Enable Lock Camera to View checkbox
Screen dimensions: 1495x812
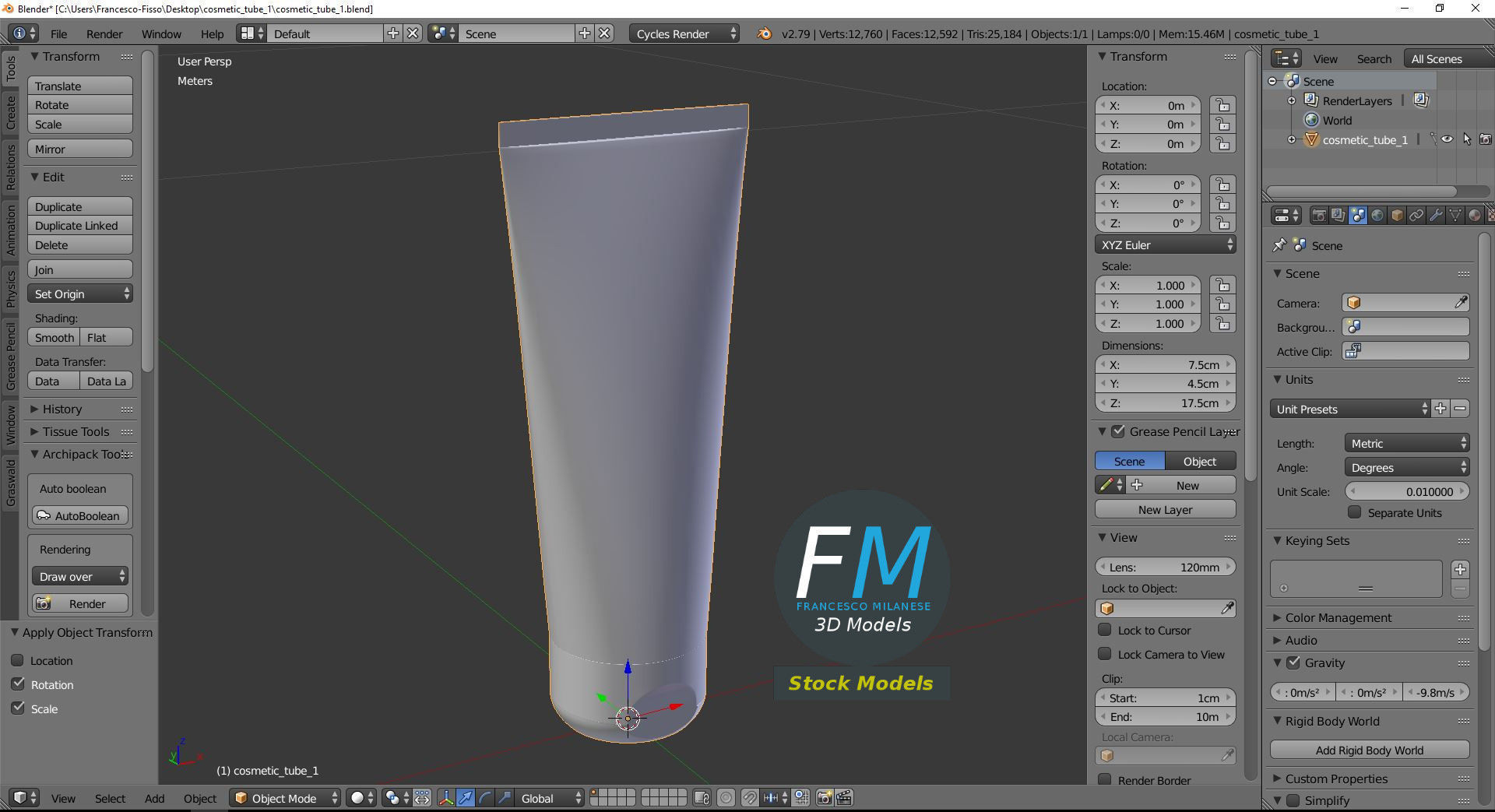(x=1104, y=654)
